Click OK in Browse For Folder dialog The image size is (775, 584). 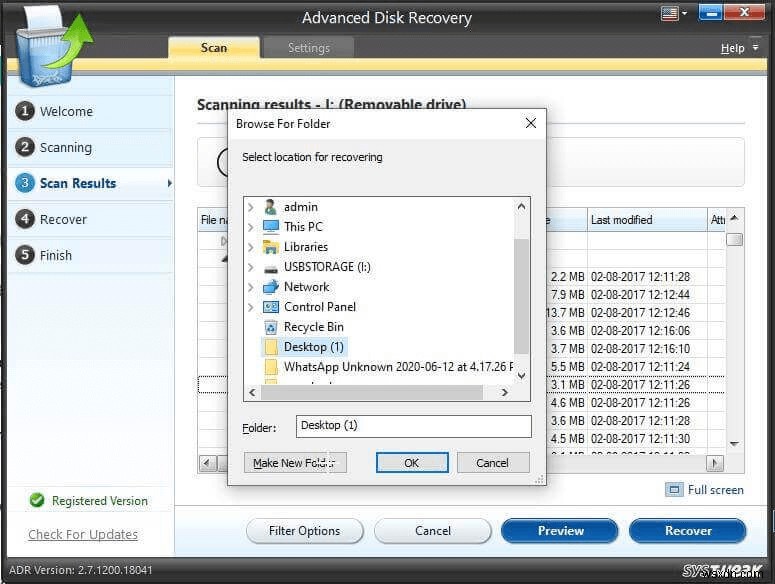click(x=412, y=463)
